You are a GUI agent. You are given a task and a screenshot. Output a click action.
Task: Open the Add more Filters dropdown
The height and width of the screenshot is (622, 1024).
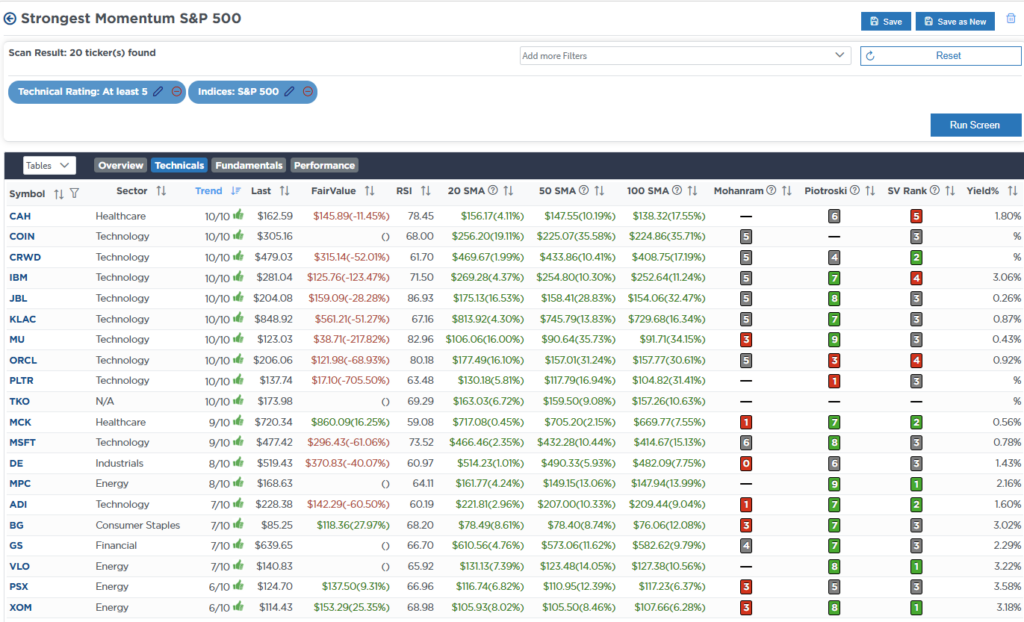pos(685,56)
